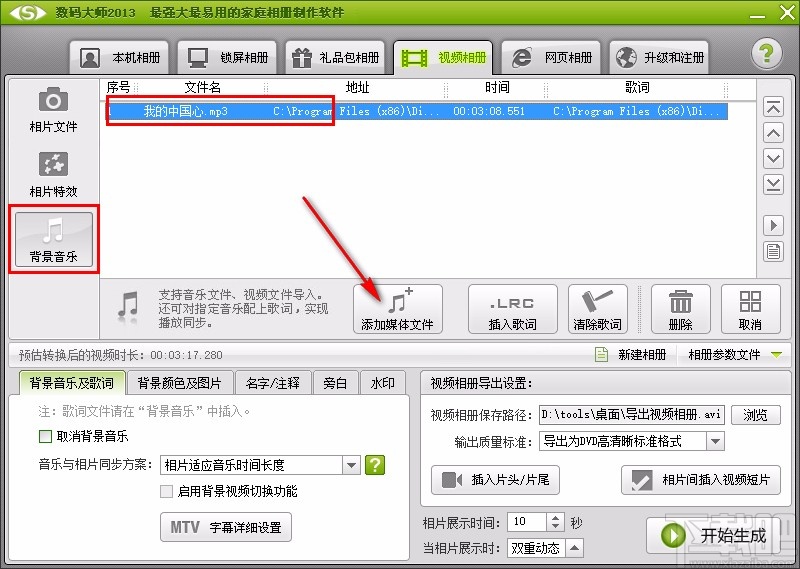
Task: Click the 时间 column header
Action: click(497, 88)
